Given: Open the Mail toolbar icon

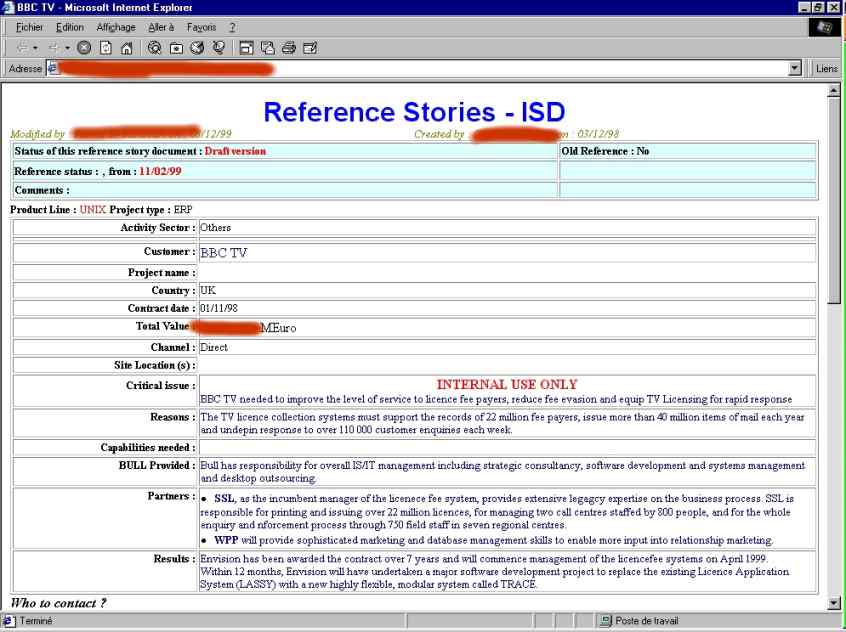Looking at the screenshot, I should pos(268,48).
